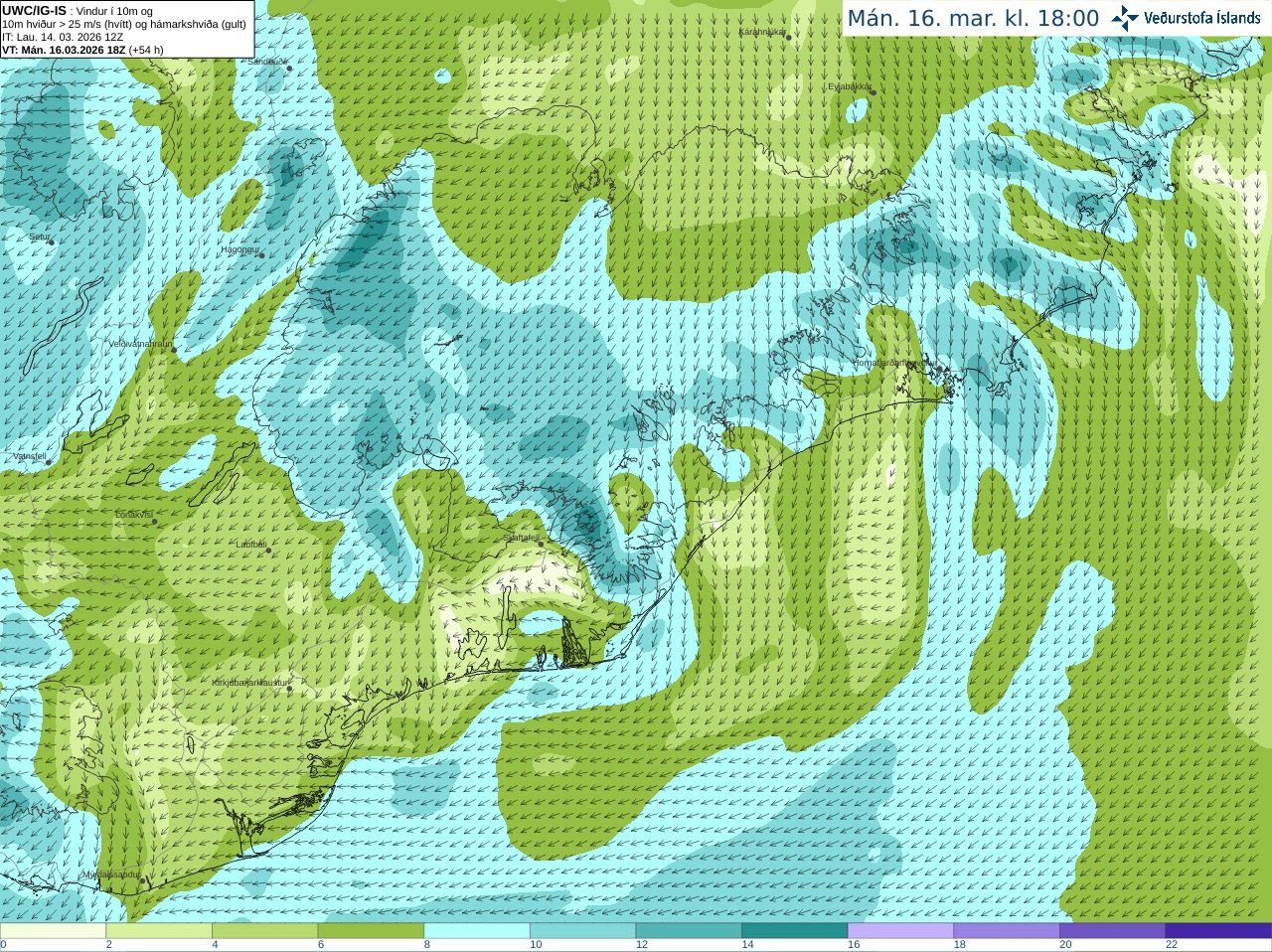Click the 14–16 m/s dark teal legend swatch

pyautogui.click(x=795, y=931)
